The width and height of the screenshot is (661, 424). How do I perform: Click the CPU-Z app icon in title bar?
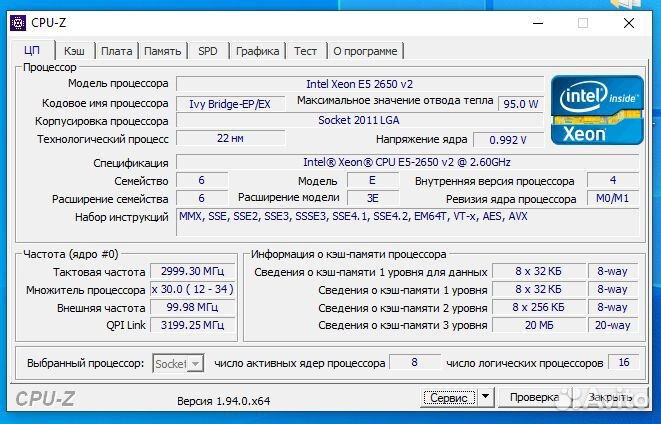tap(18, 23)
